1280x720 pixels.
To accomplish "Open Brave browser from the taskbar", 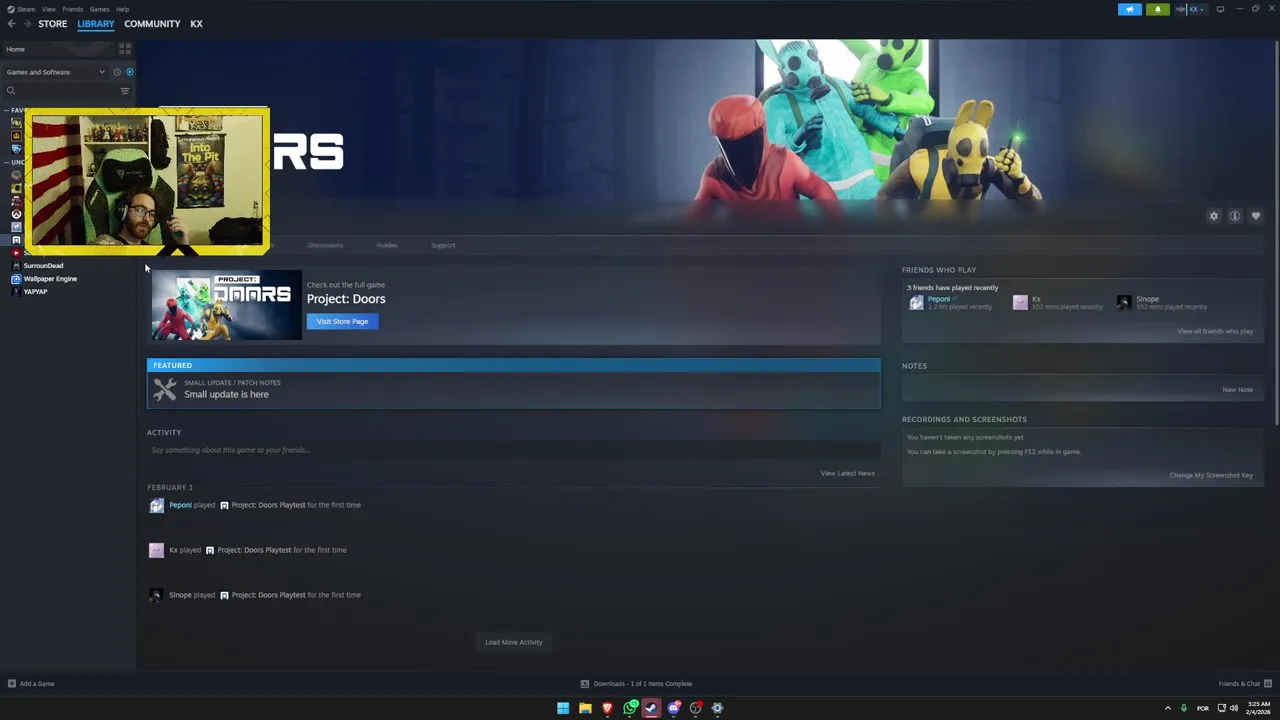I will click(x=607, y=708).
